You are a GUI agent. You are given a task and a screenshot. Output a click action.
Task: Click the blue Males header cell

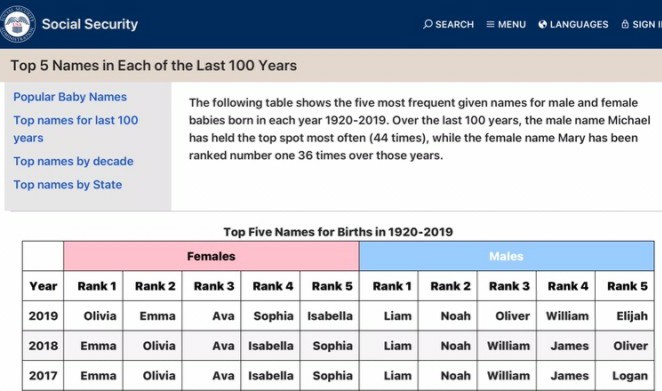pos(506,256)
